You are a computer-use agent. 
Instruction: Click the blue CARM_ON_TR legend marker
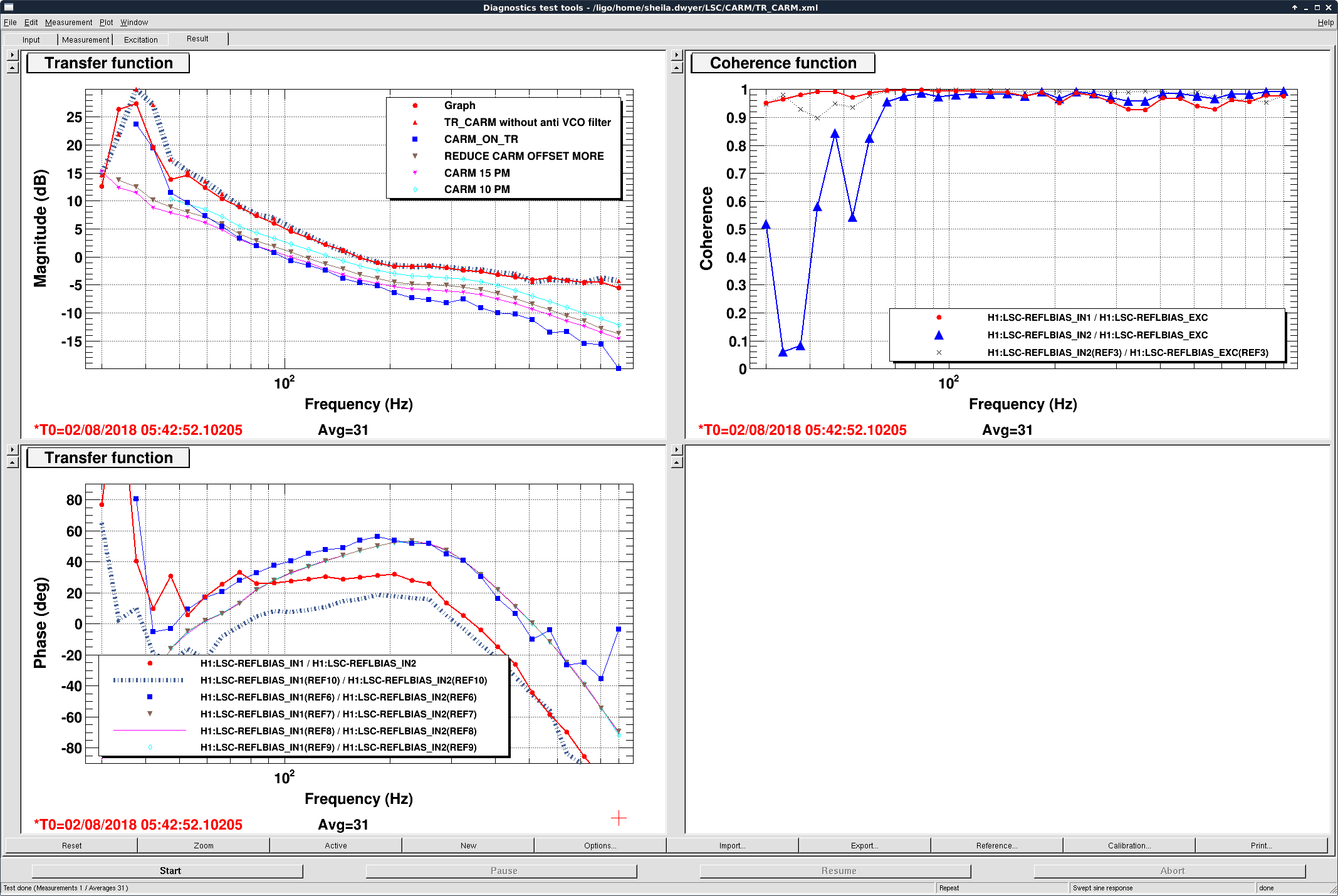coord(415,139)
